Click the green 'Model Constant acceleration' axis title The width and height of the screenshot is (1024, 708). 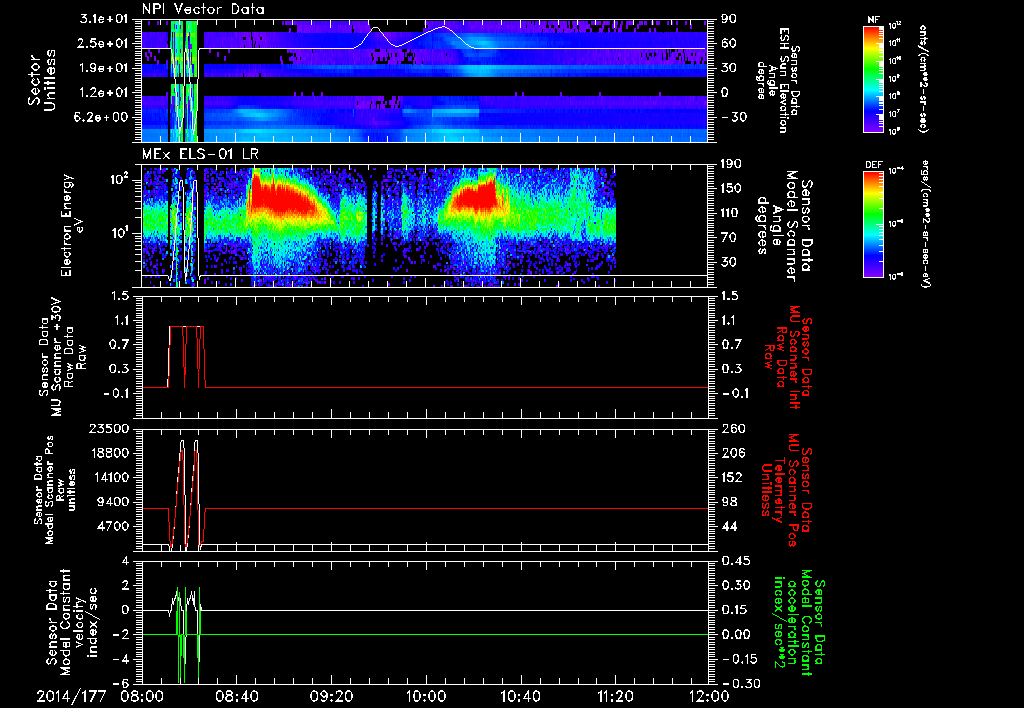tap(798, 622)
